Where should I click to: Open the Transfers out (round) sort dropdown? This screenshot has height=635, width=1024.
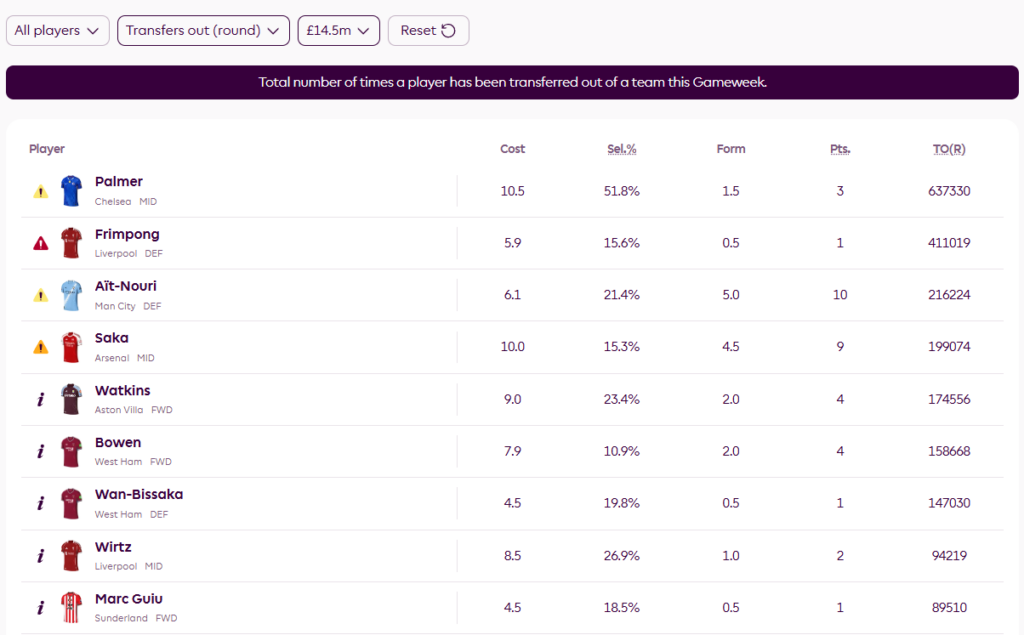pos(203,31)
